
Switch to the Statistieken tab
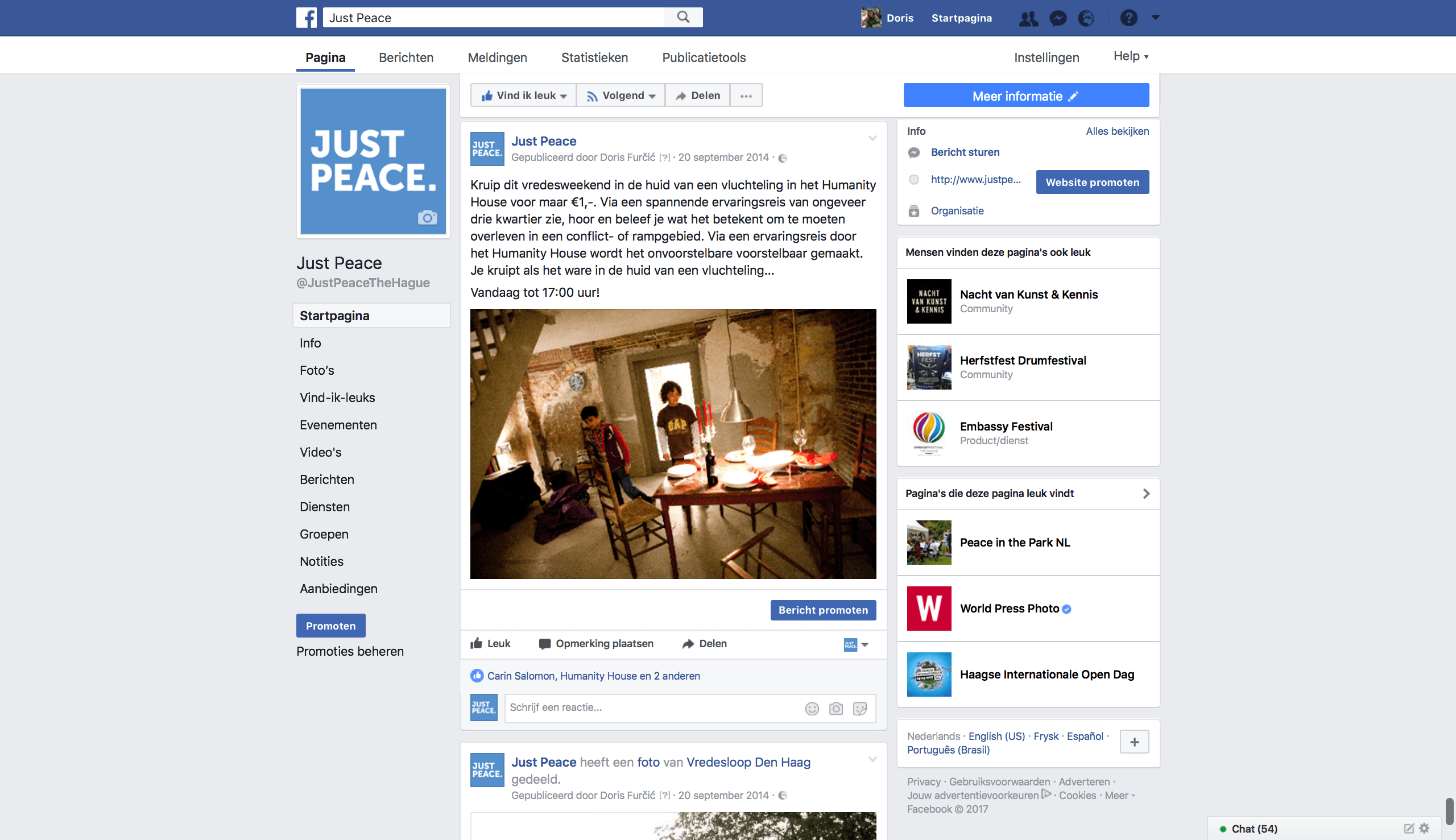tap(594, 57)
